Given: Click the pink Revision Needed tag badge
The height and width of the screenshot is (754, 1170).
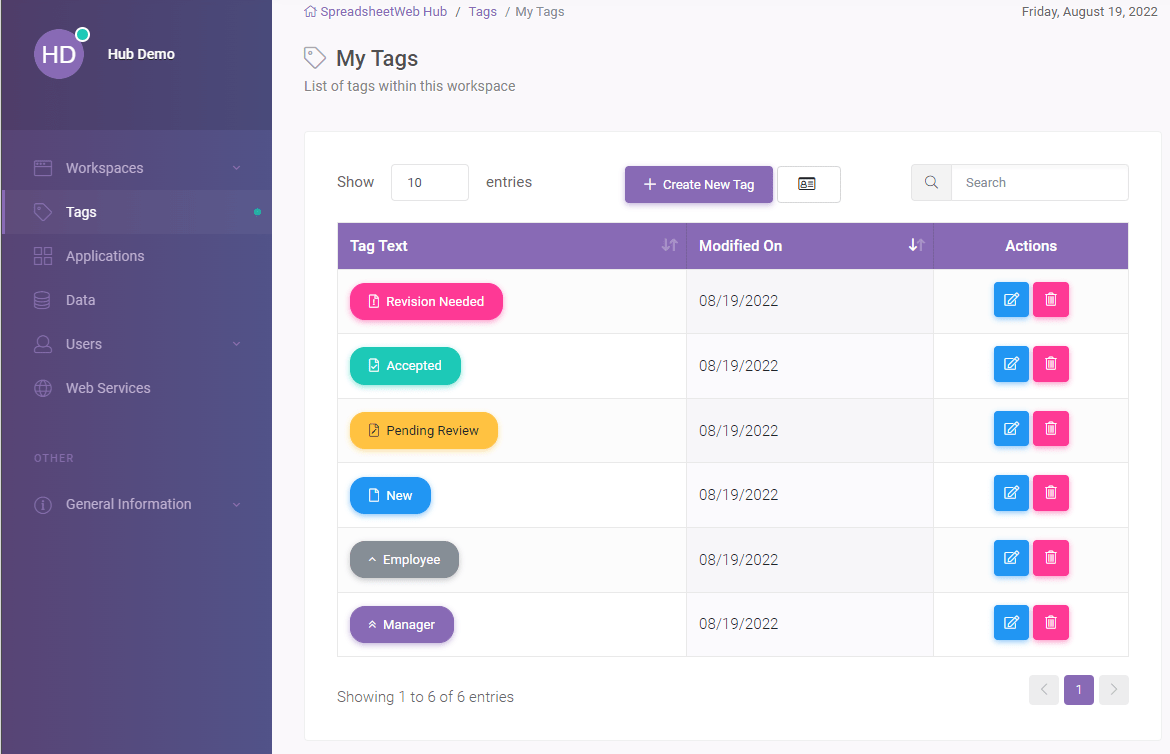Looking at the screenshot, I should [x=426, y=301].
